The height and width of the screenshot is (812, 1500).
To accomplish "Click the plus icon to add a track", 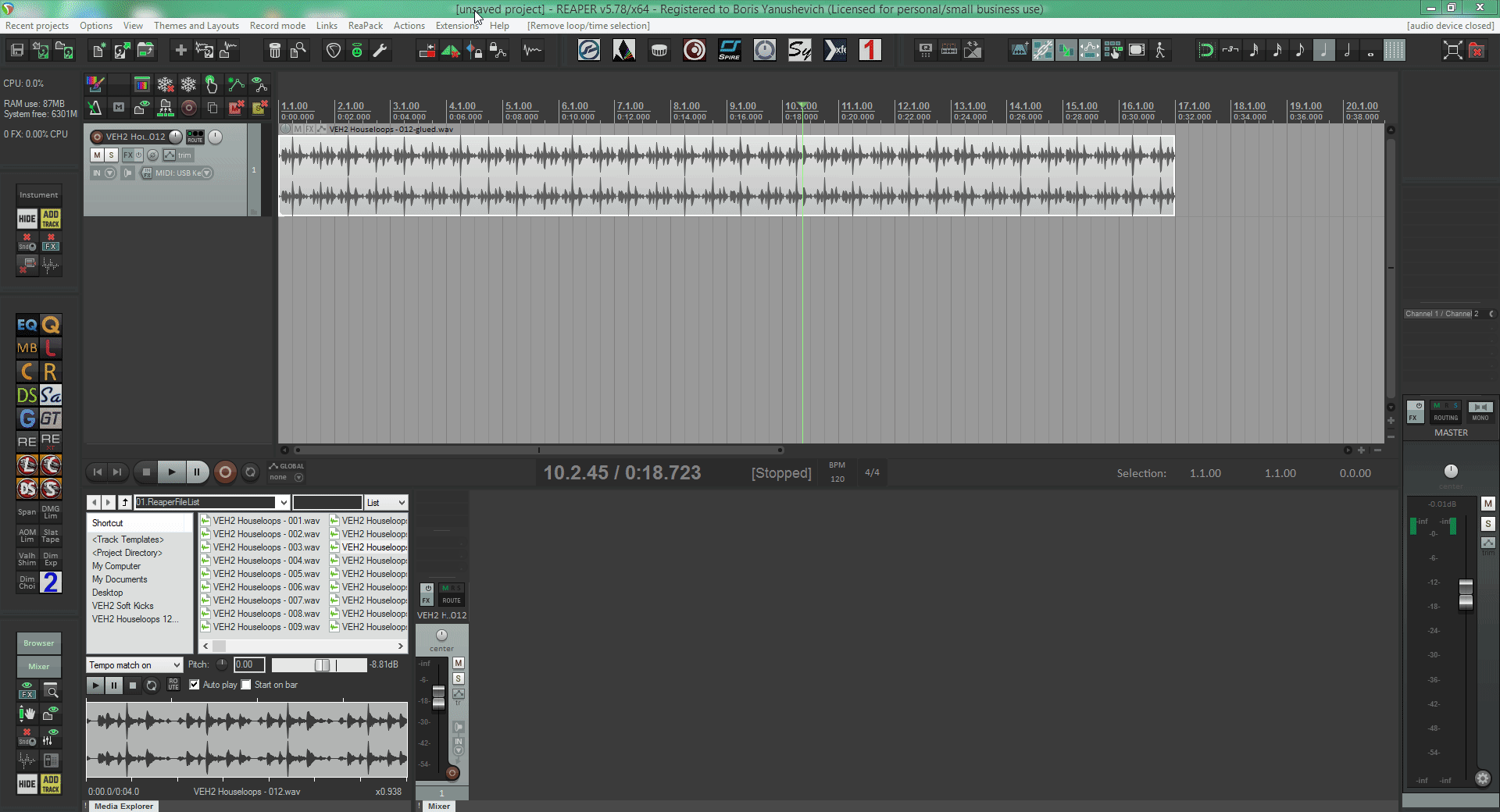I will point(180,51).
